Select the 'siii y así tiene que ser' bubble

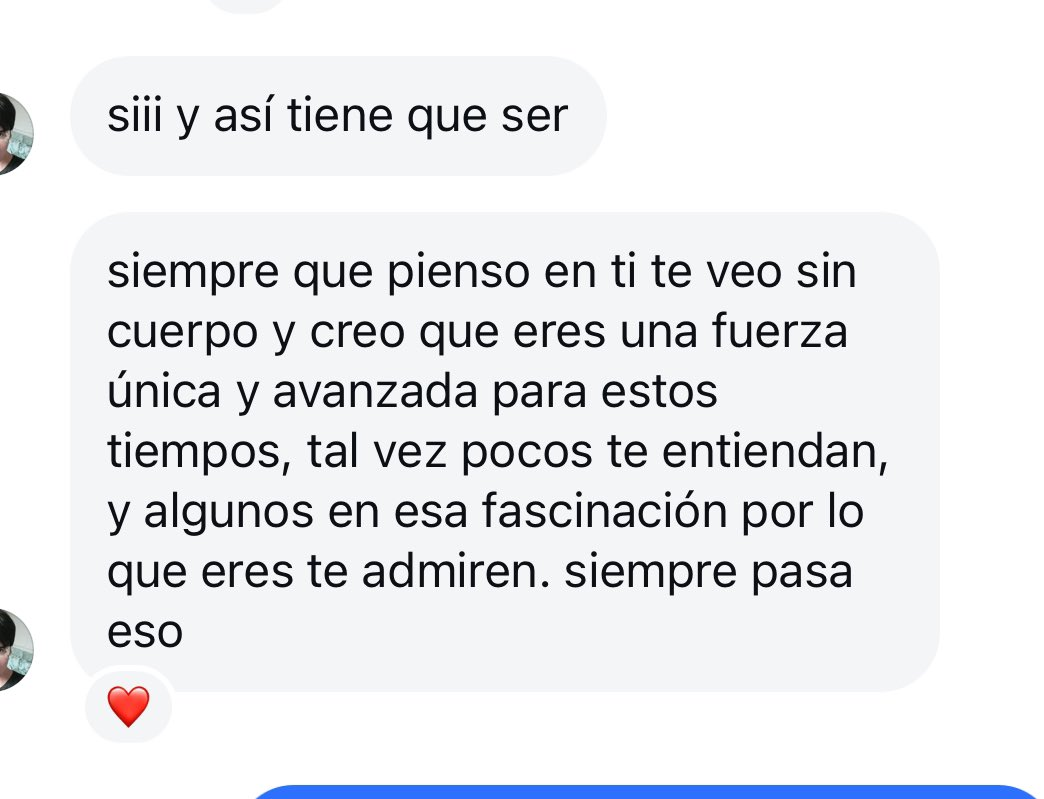(338, 116)
